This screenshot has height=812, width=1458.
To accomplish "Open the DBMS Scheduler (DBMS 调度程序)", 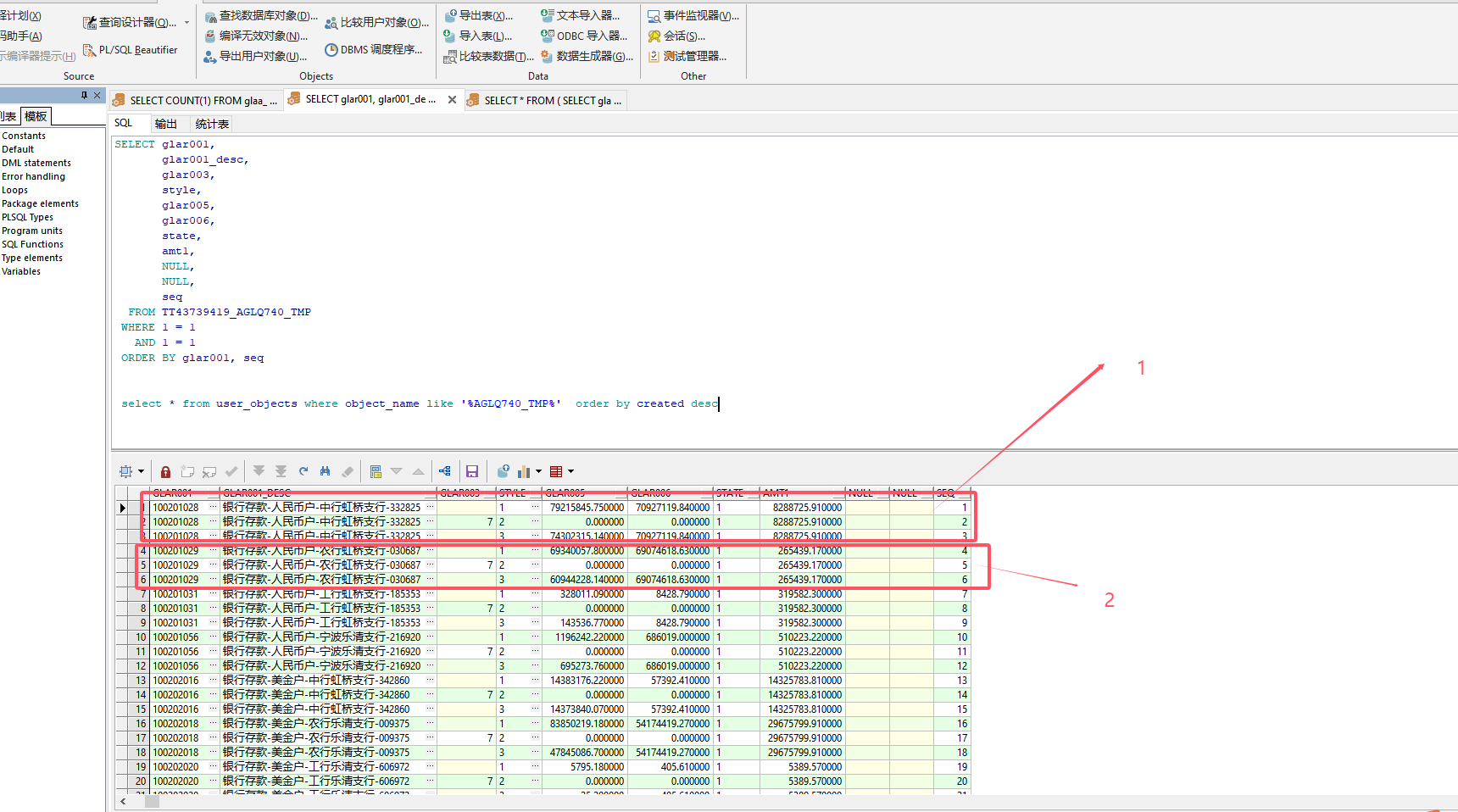I will 374,50.
